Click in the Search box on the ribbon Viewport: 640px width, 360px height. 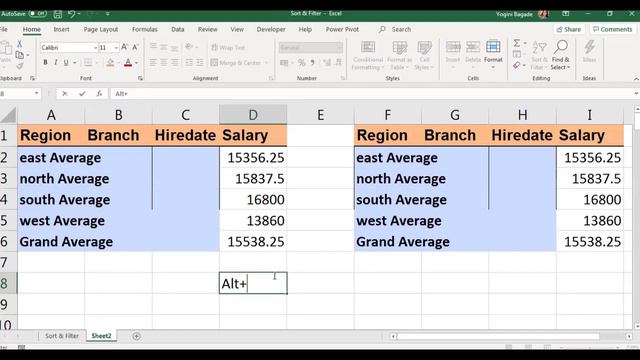(401, 29)
